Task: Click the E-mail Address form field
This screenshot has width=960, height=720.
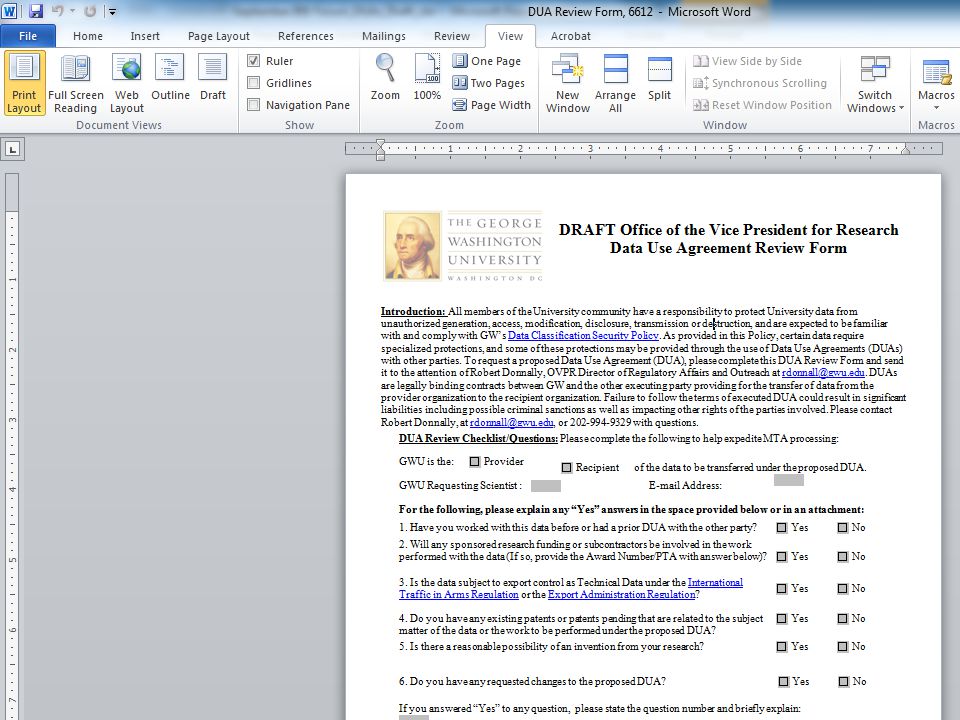Action: point(789,480)
